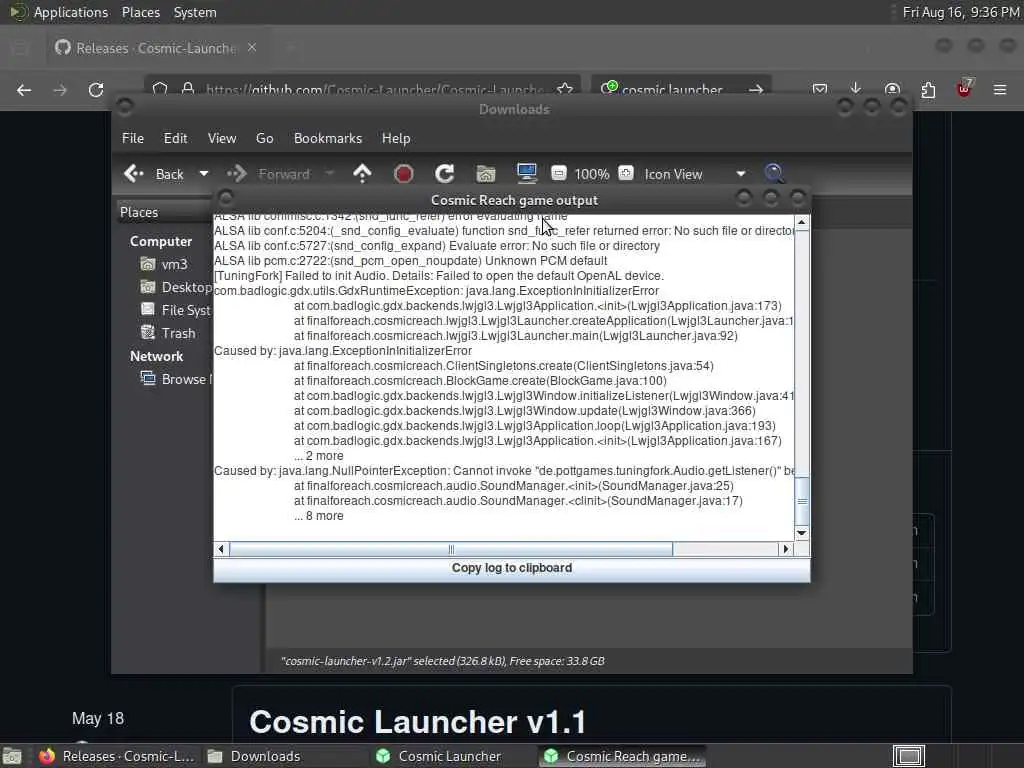This screenshot has height=768, width=1024.
Task: Switch to Cosmic Launcher taskbar entry
Action: point(453,756)
